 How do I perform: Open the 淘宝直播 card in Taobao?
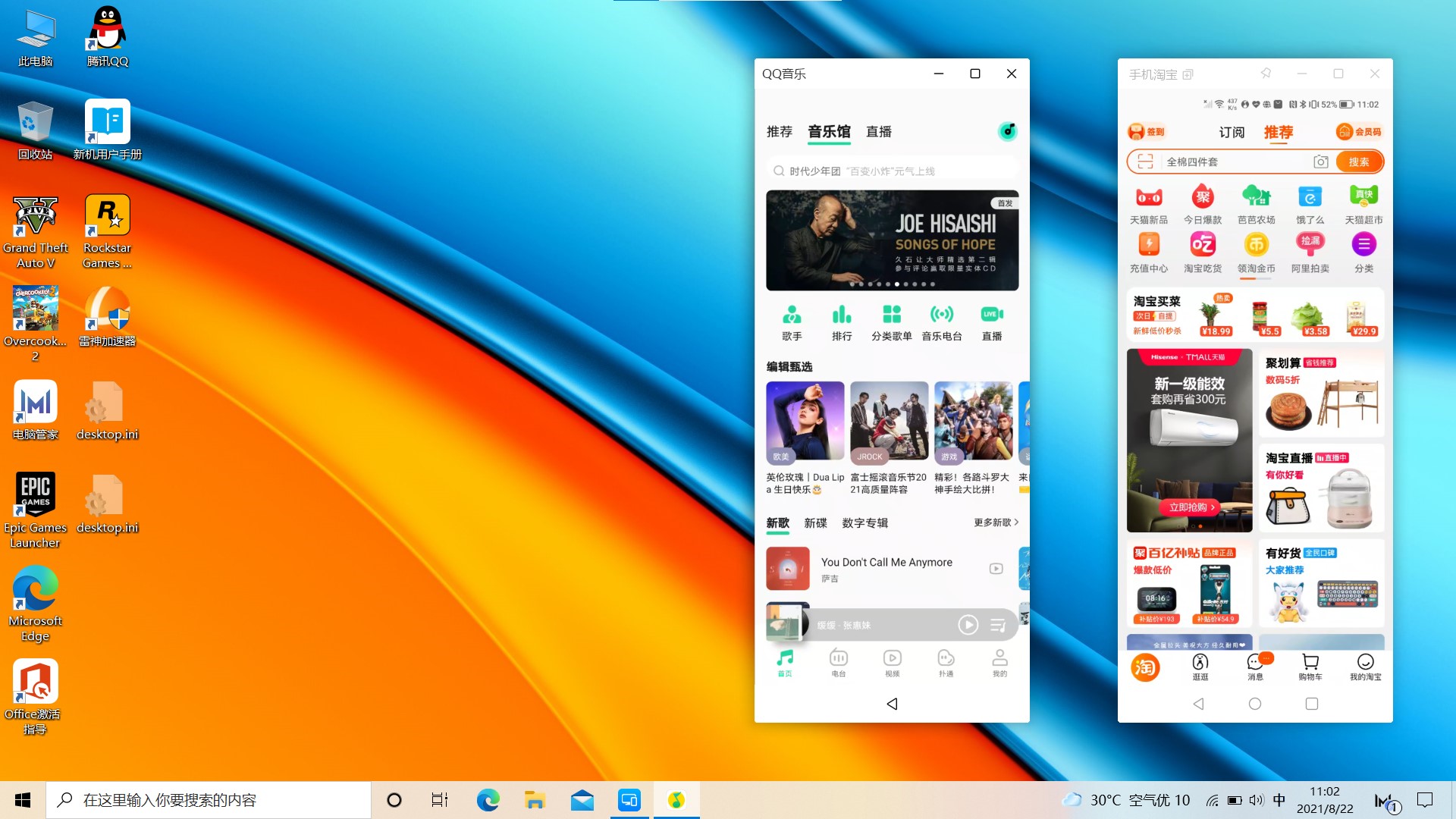(1322, 488)
